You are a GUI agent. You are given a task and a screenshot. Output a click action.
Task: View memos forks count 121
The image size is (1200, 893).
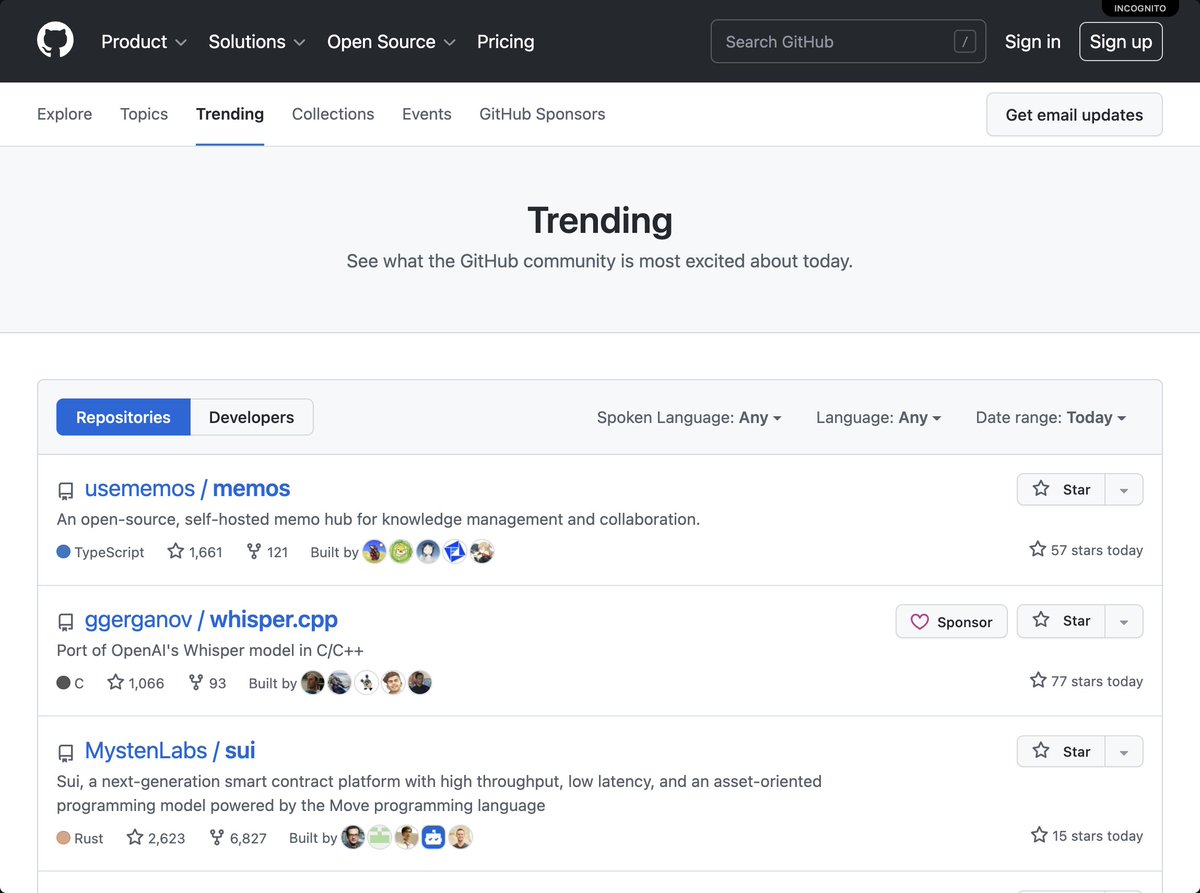point(267,552)
